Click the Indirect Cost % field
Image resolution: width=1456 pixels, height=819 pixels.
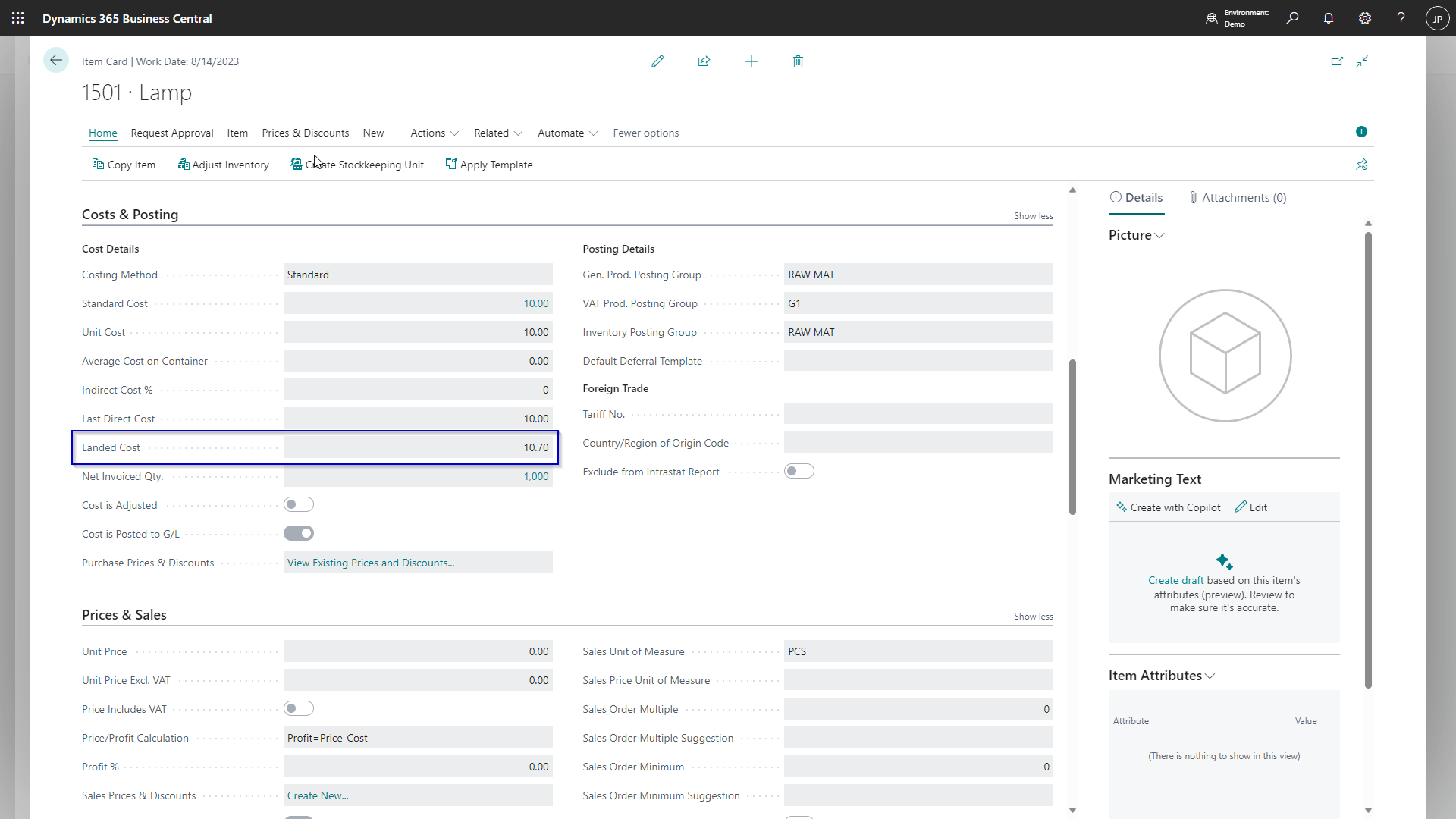click(418, 390)
